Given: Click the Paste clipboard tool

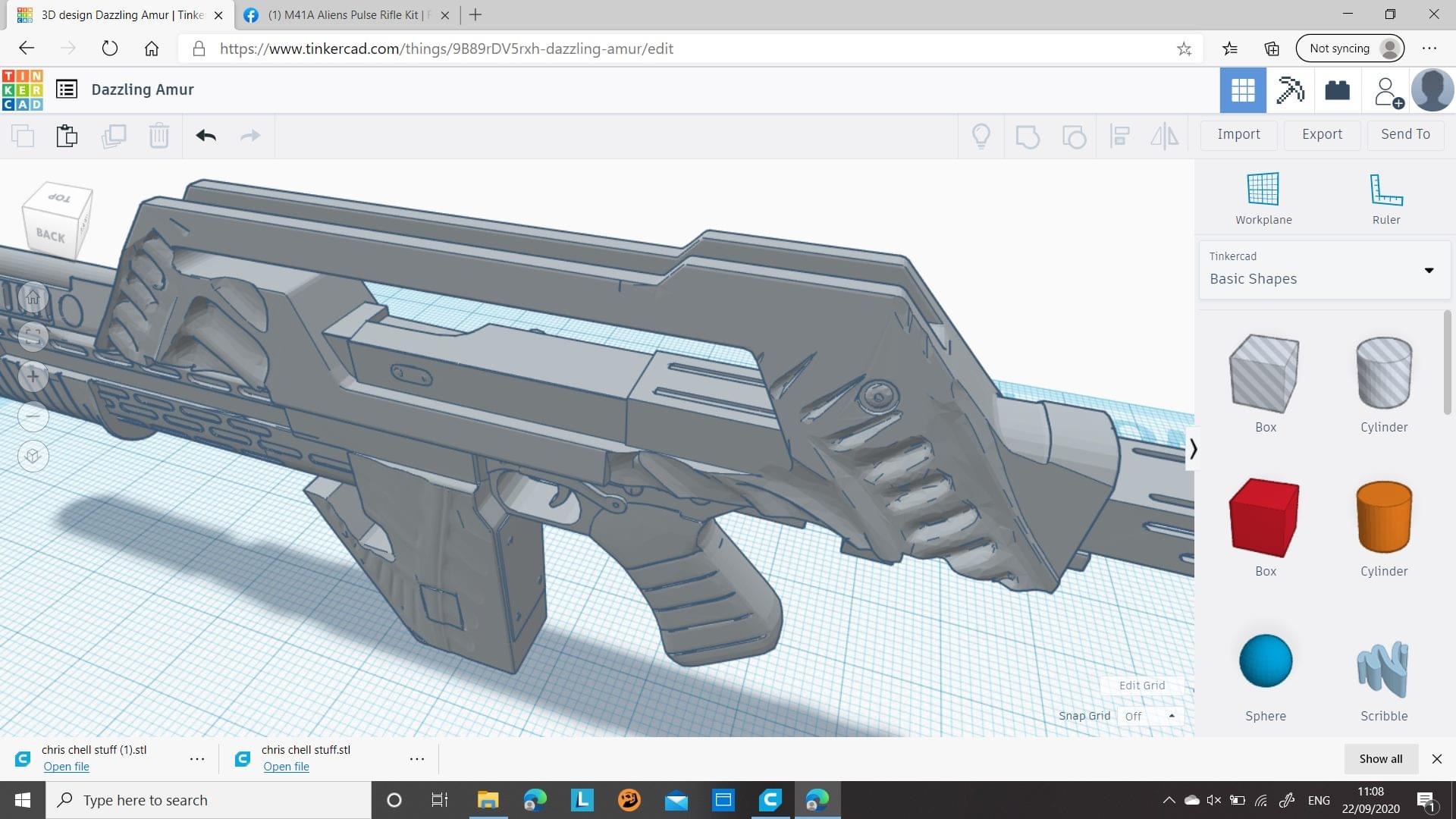Looking at the screenshot, I should 67,136.
